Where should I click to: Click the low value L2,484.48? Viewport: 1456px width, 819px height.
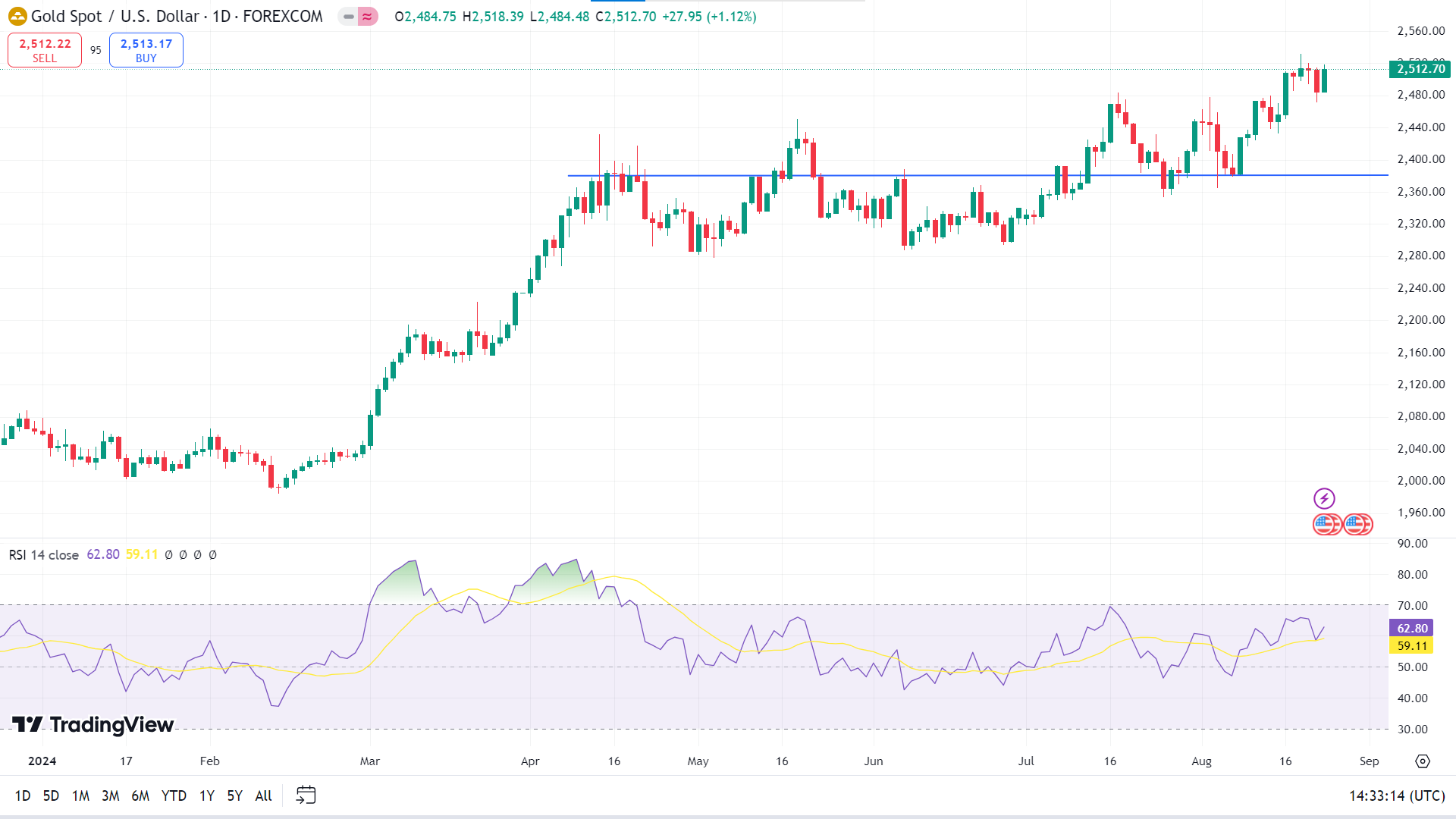pyautogui.click(x=559, y=17)
